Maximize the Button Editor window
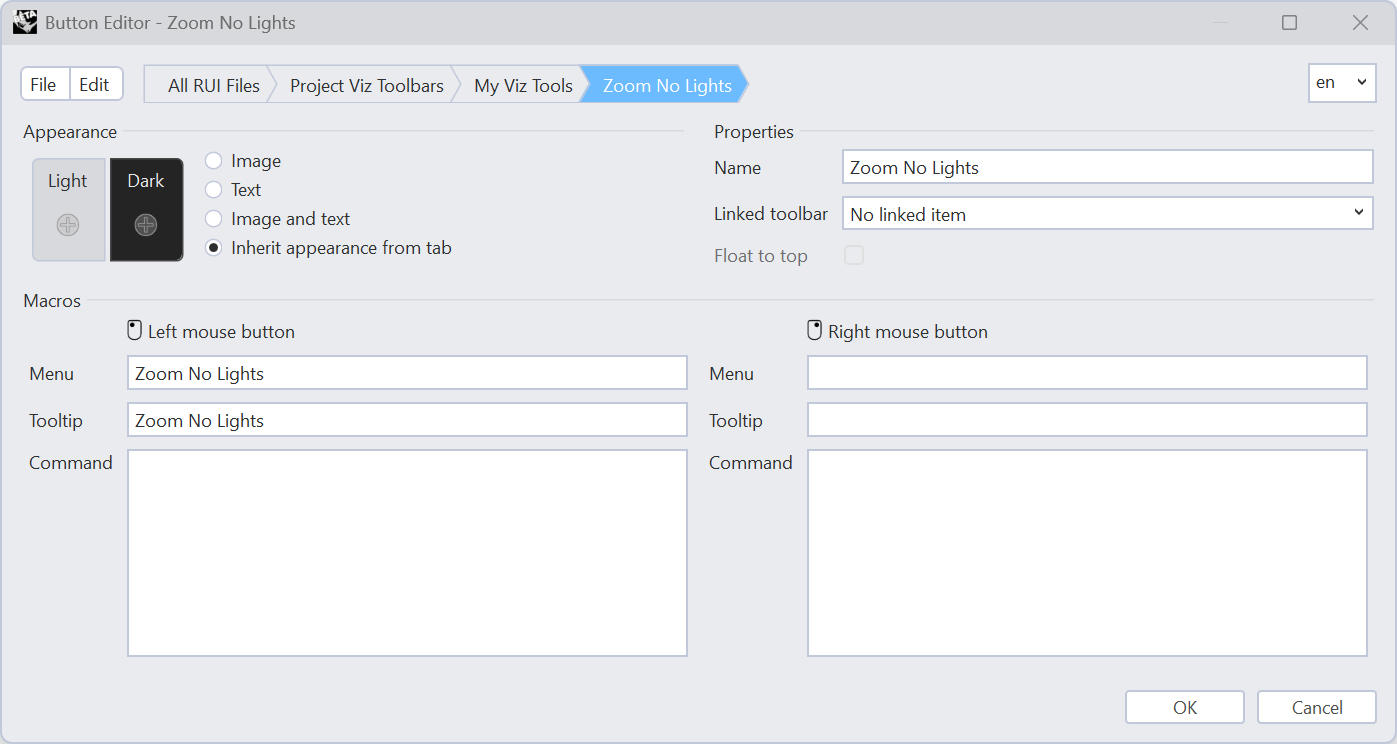Image resolution: width=1397 pixels, height=744 pixels. pos(1290,22)
